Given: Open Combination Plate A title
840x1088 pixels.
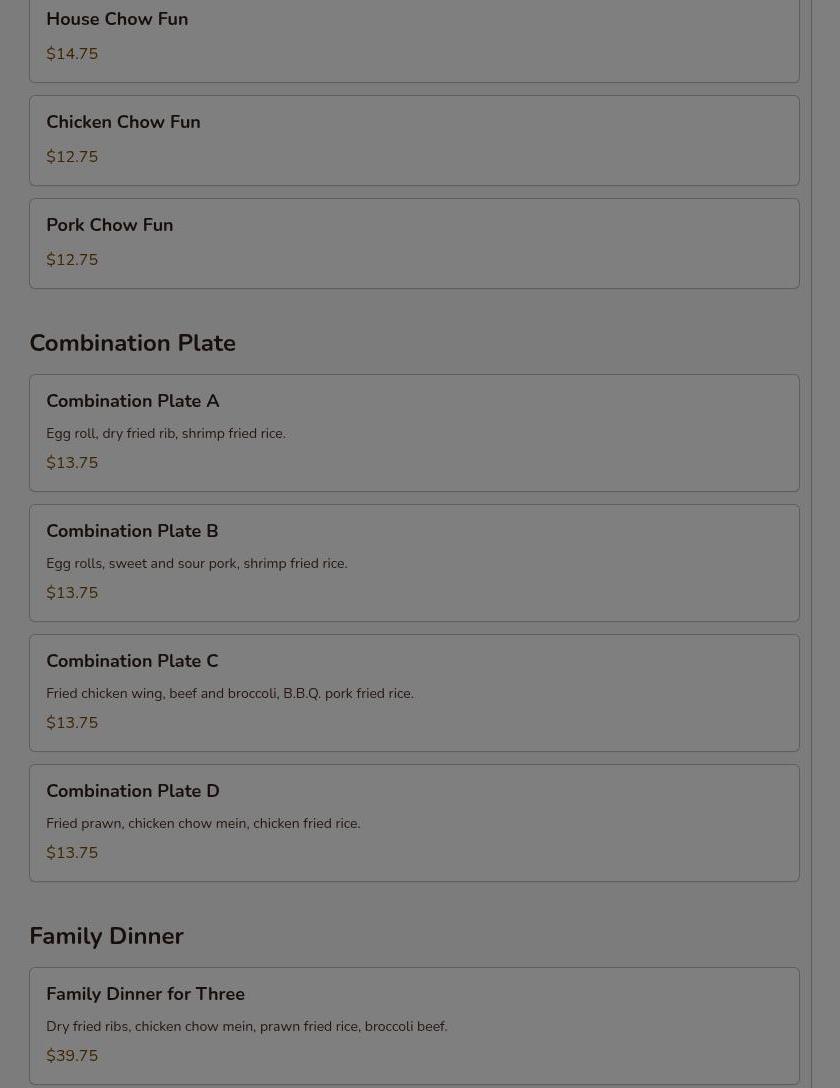Looking at the screenshot, I should (x=133, y=401).
